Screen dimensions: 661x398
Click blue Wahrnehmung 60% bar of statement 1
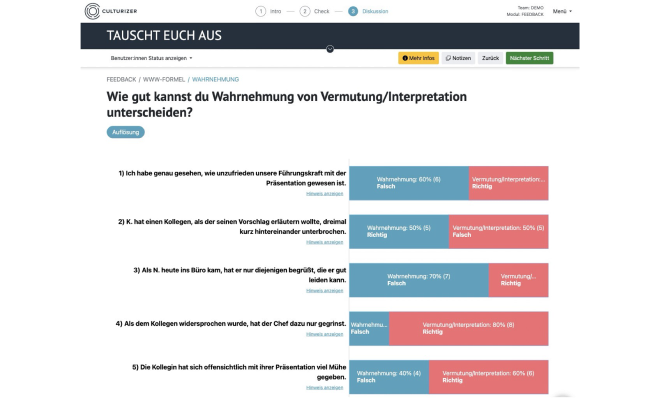[x=409, y=183]
